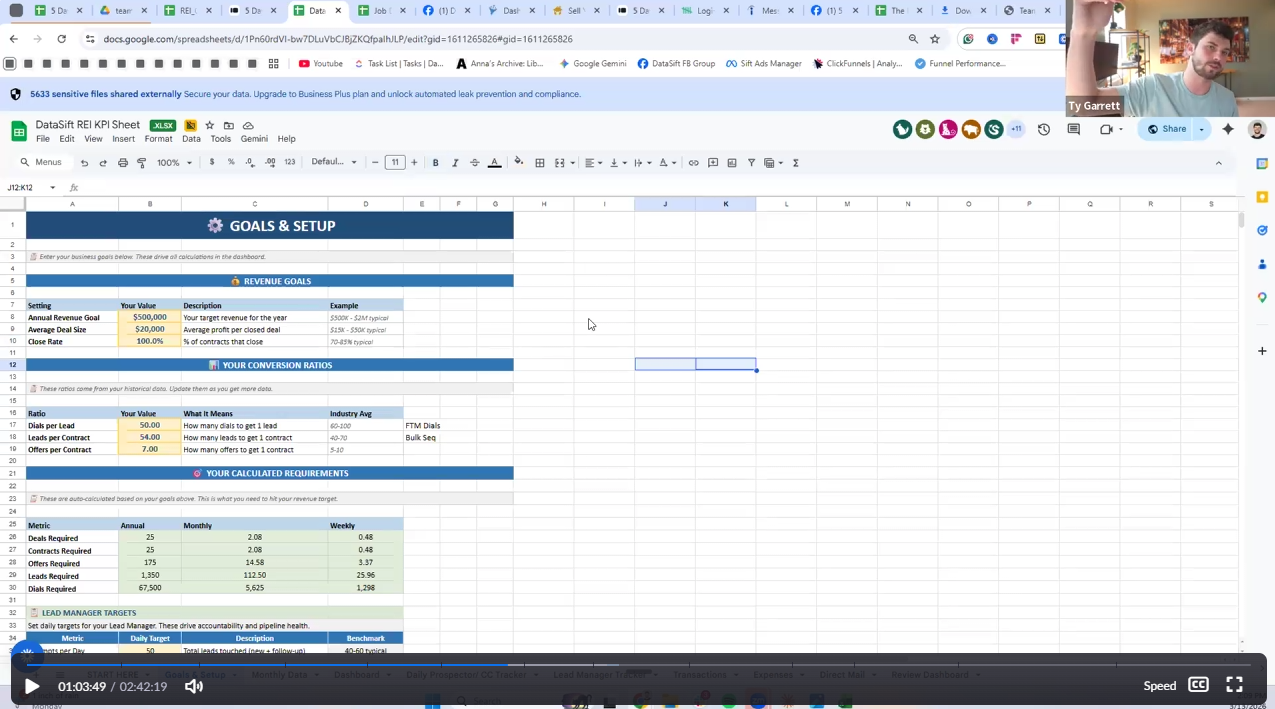Screen dimensions: 1275x709
Task: Format selection as currency
Action: coord(212,162)
